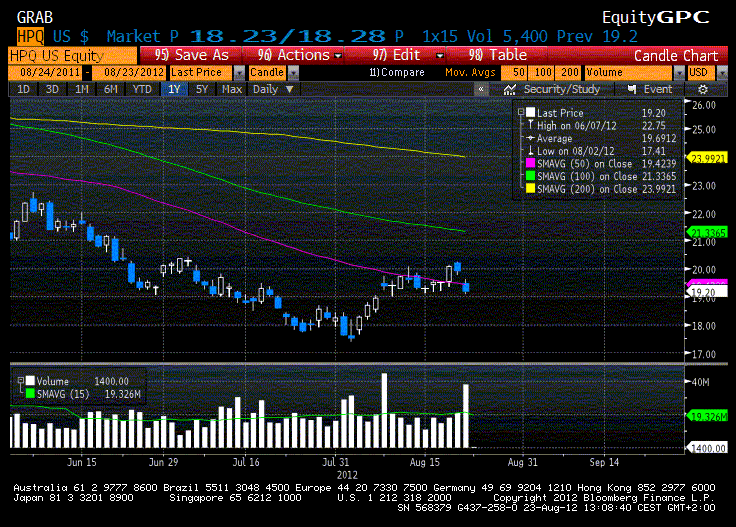Click the yellow 23.9921 axis price tag
736x527 pixels.
point(707,159)
